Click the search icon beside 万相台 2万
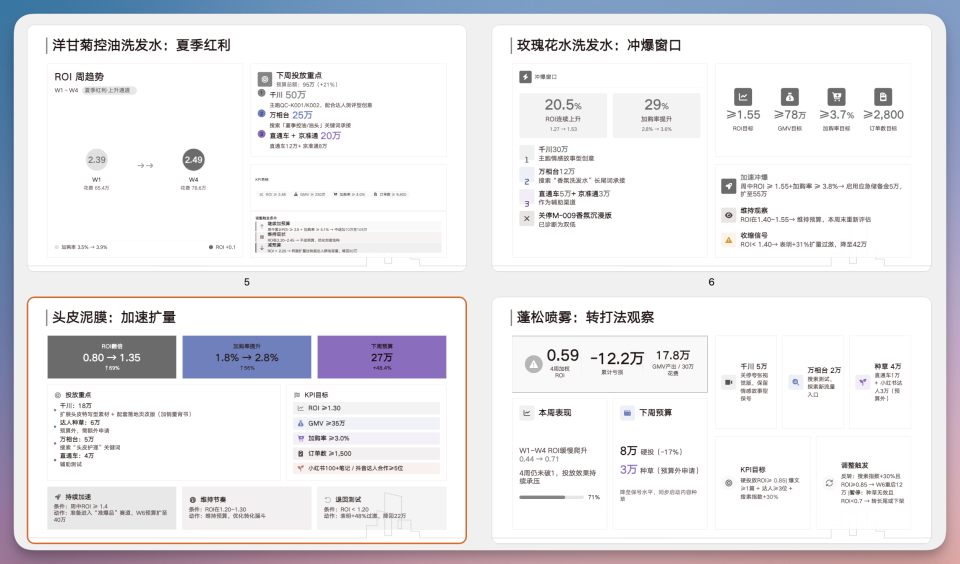Viewport: 960px width, 564px height. coord(795,382)
